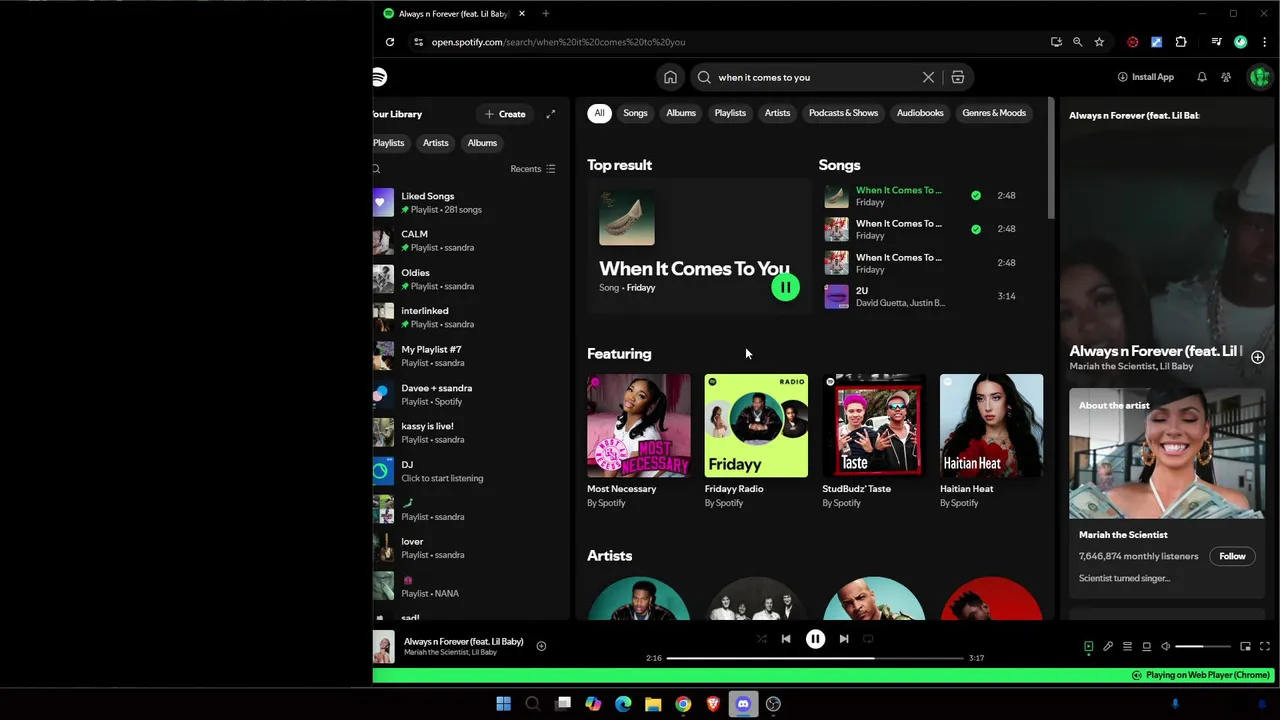Install the web app via address bar icon
The image size is (1280, 720).
tap(1056, 42)
